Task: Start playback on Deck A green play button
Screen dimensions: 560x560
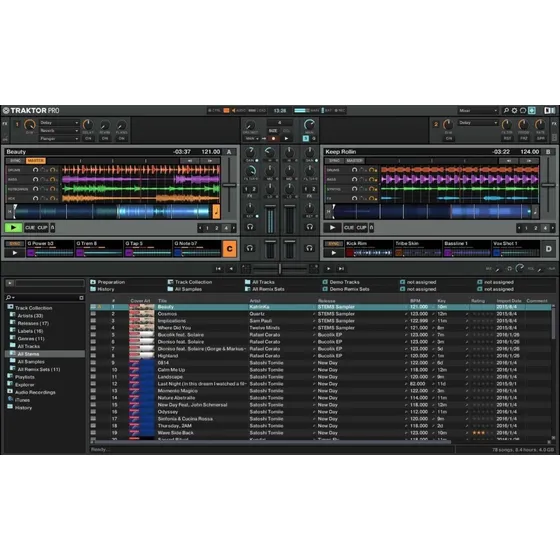Action: click(14, 228)
